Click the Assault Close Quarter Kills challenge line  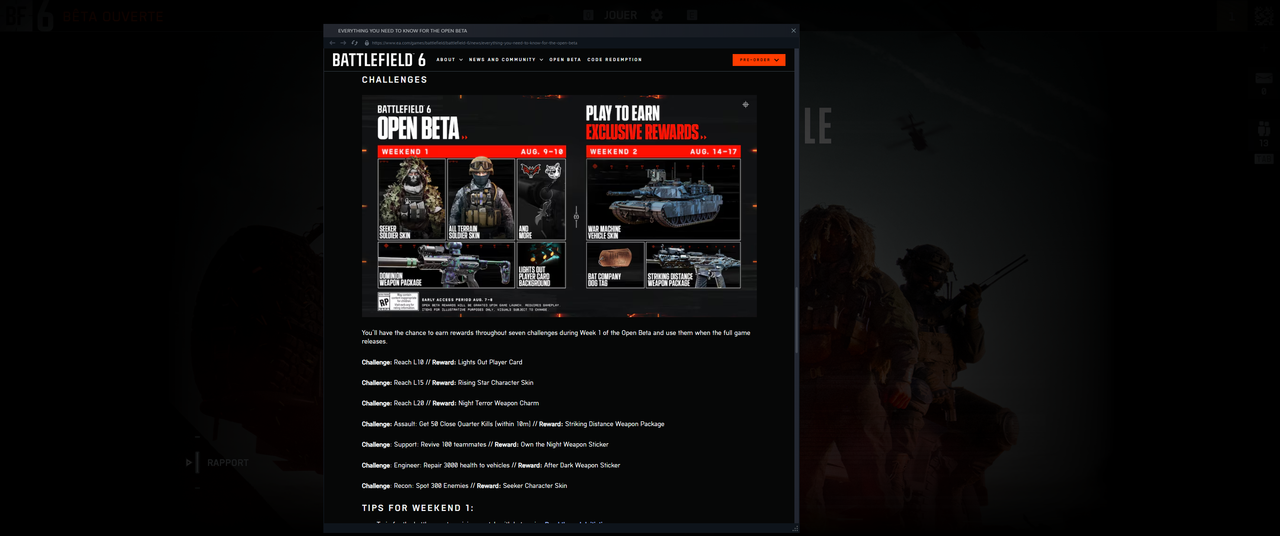click(513, 424)
